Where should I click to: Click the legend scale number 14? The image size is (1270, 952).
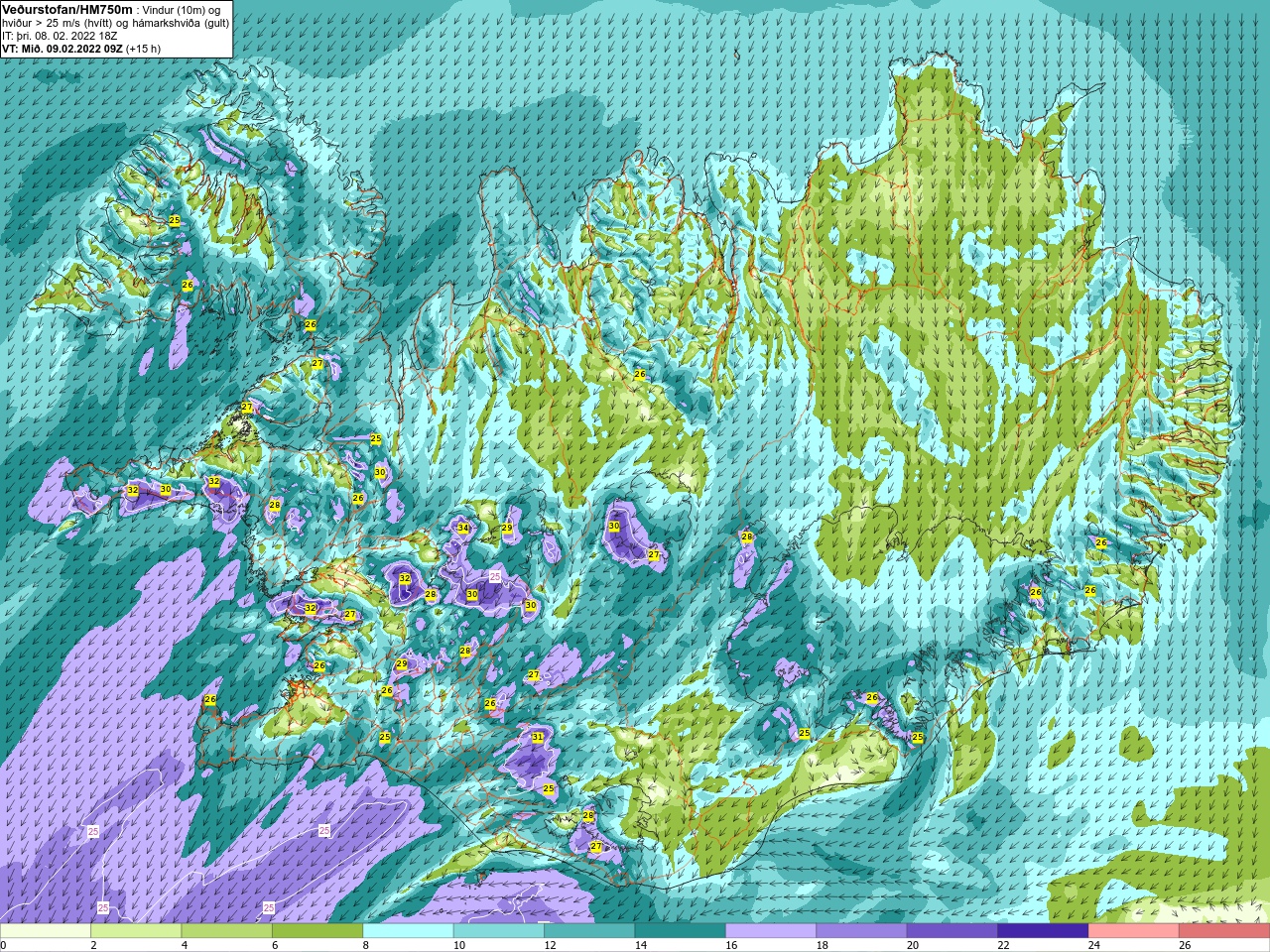[641, 945]
